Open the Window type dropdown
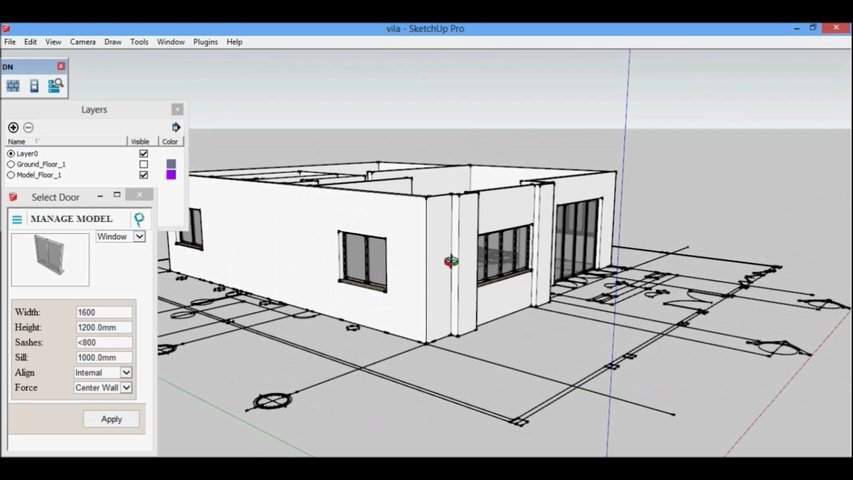The image size is (853, 480). click(139, 237)
